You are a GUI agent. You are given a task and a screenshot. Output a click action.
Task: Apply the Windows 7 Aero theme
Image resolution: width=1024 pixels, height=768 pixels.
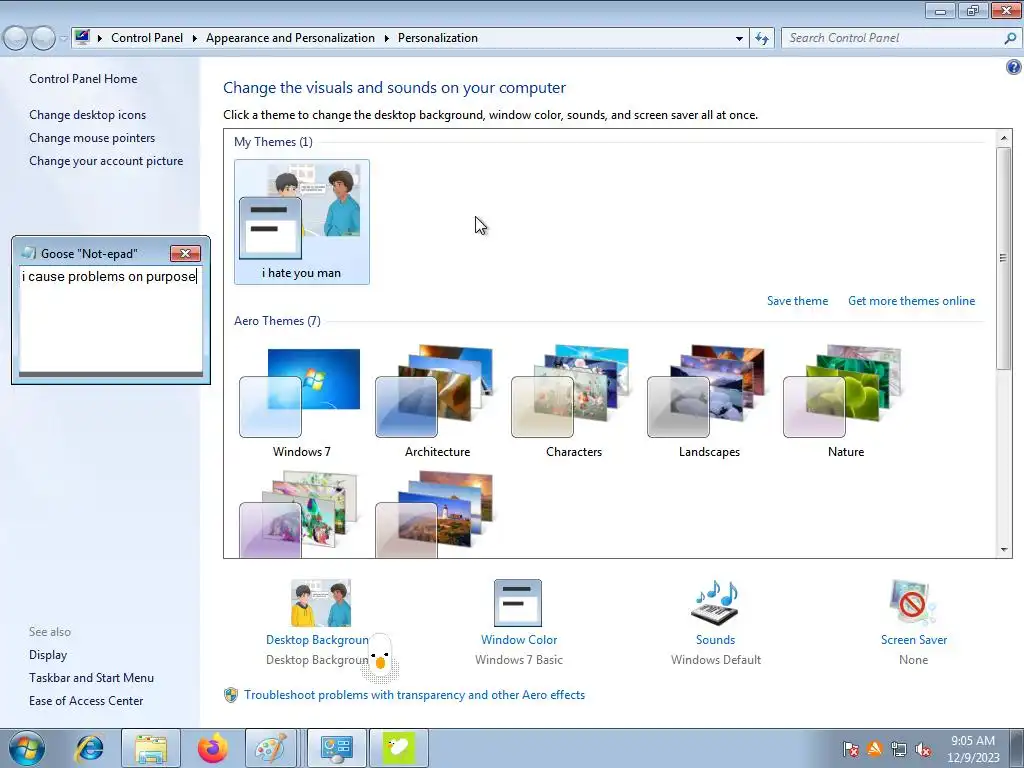coord(301,403)
